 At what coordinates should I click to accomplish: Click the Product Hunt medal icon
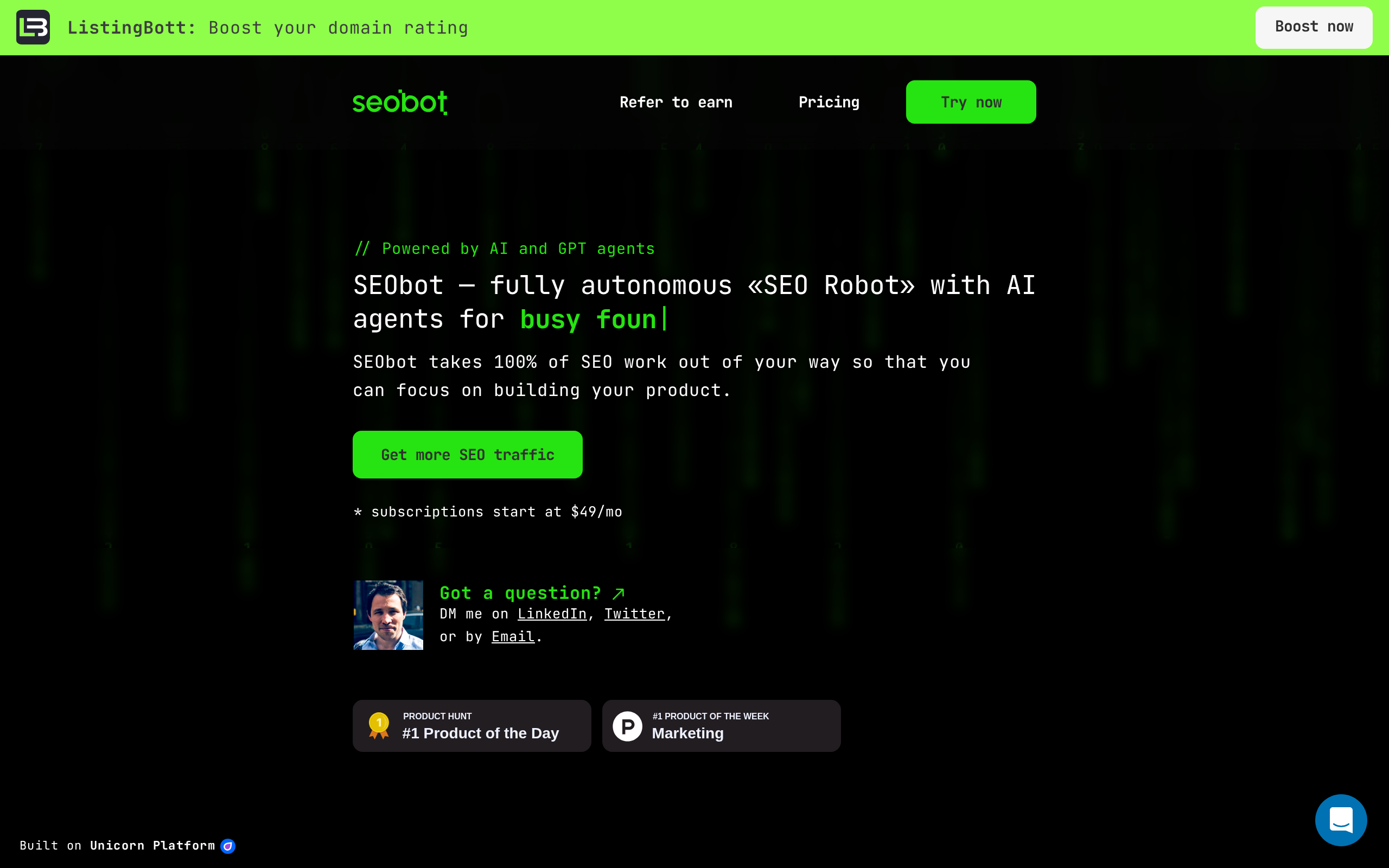point(379,726)
